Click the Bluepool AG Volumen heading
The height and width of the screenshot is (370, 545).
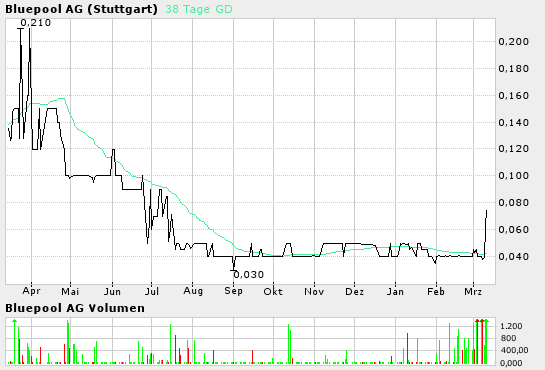[x=75, y=308]
